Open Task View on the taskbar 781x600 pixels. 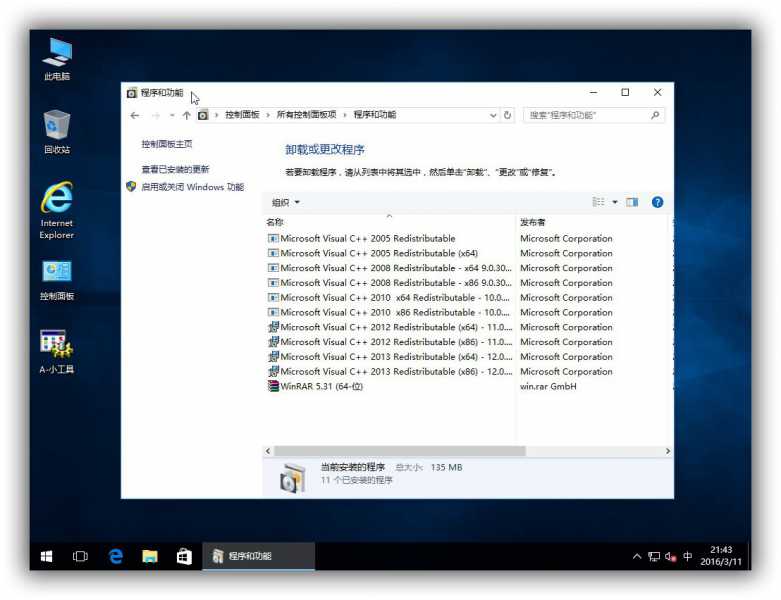[x=80, y=556]
